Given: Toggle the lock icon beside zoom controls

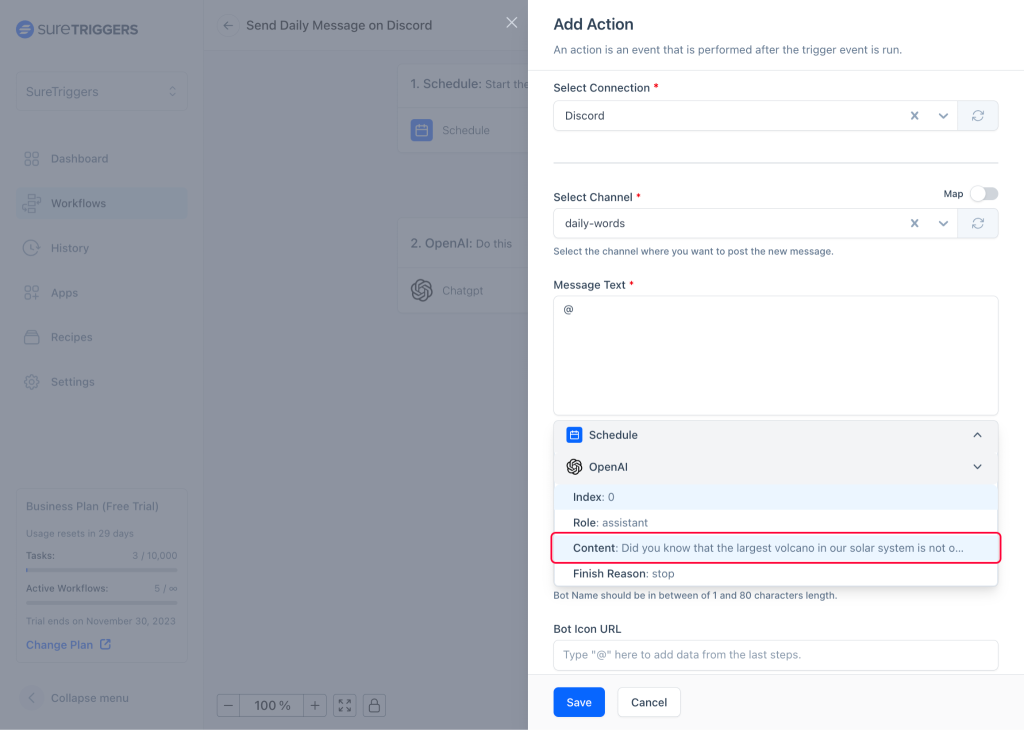Looking at the screenshot, I should coord(374,705).
